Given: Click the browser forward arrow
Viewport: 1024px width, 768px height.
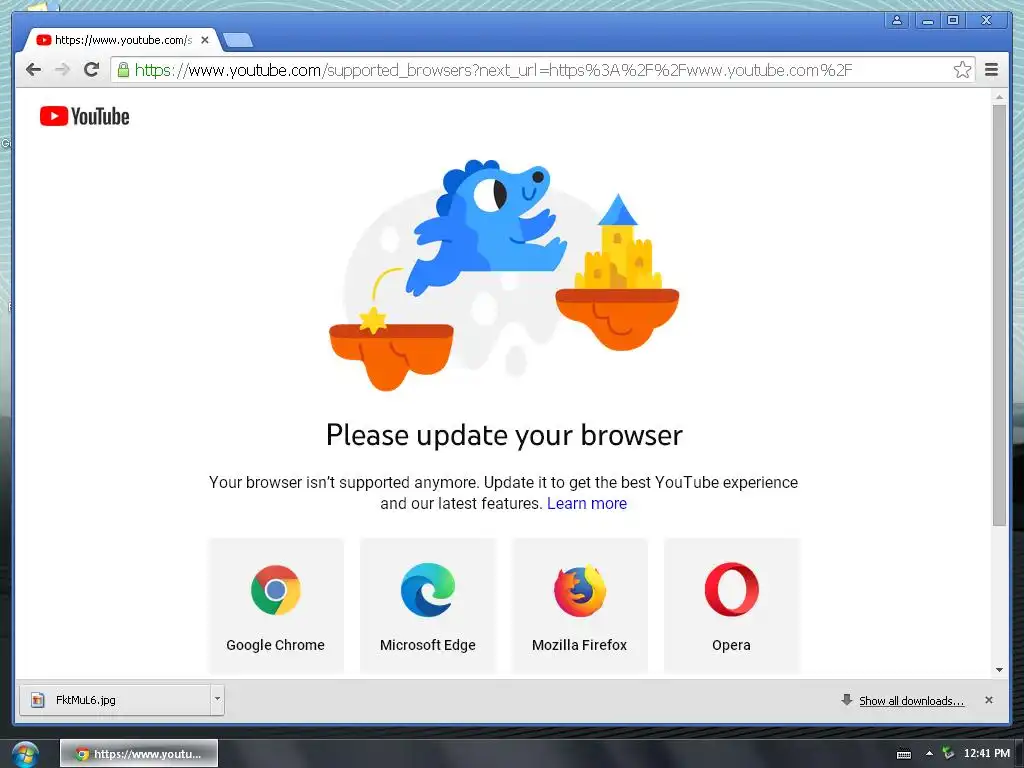Looking at the screenshot, I should [62, 69].
